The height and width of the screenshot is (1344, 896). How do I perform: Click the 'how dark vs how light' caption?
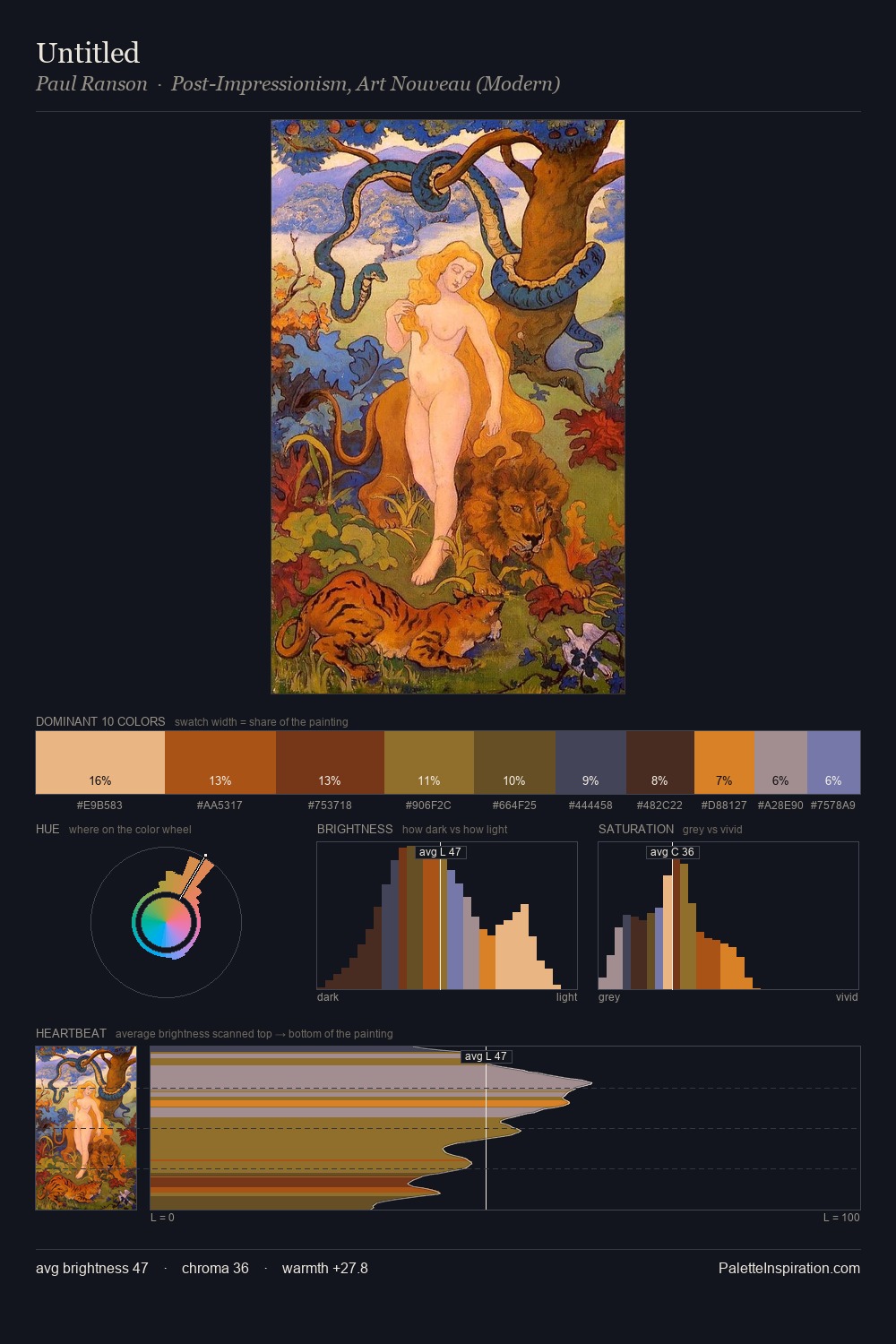tap(455, 830)
